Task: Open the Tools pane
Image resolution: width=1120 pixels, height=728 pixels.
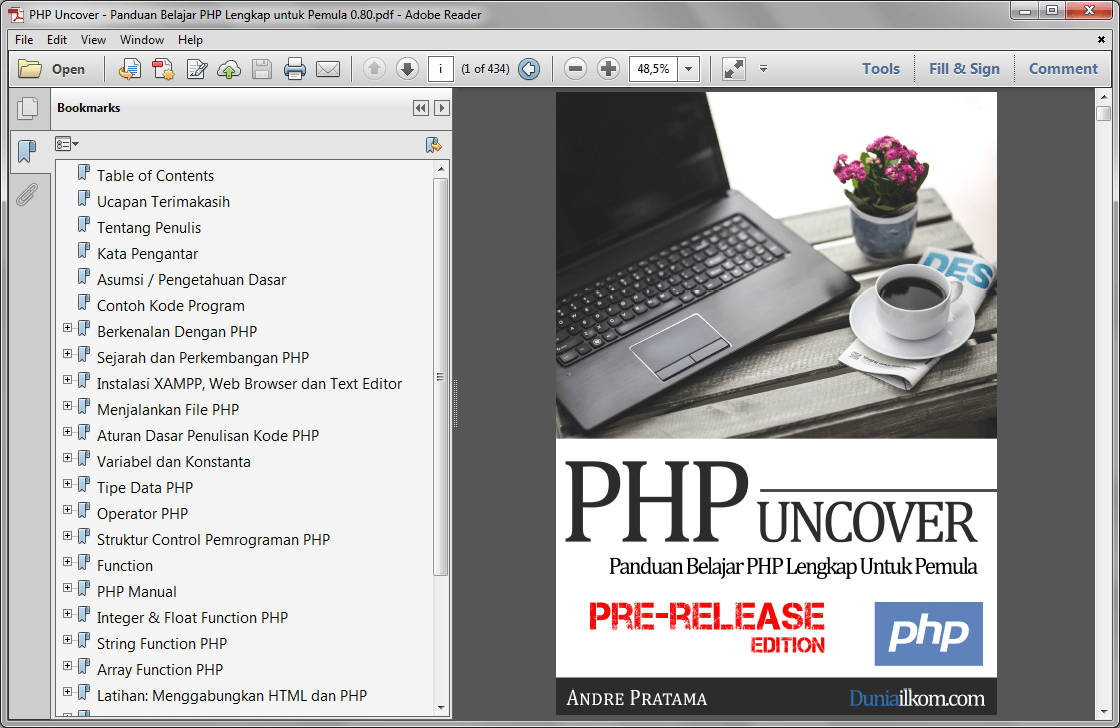Action: tap(881, 69)
